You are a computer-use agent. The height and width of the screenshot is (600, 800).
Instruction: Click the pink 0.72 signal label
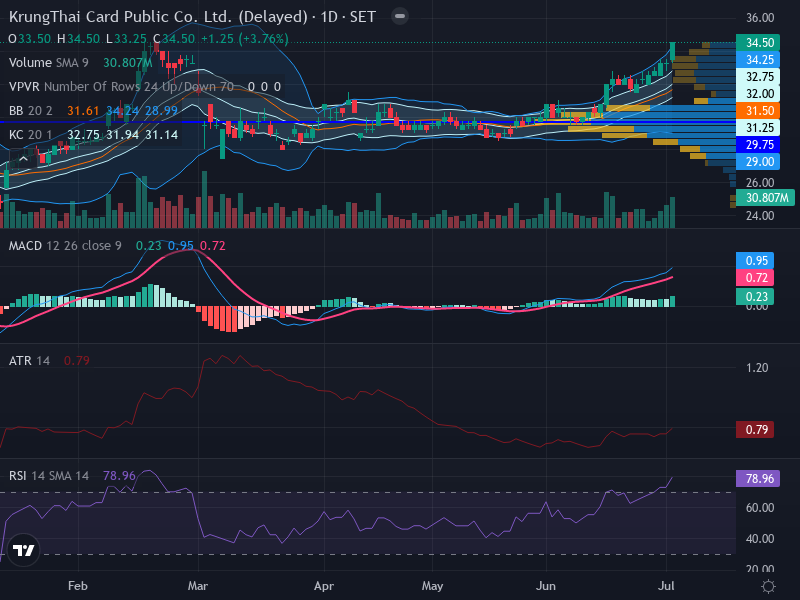(755, 278)
